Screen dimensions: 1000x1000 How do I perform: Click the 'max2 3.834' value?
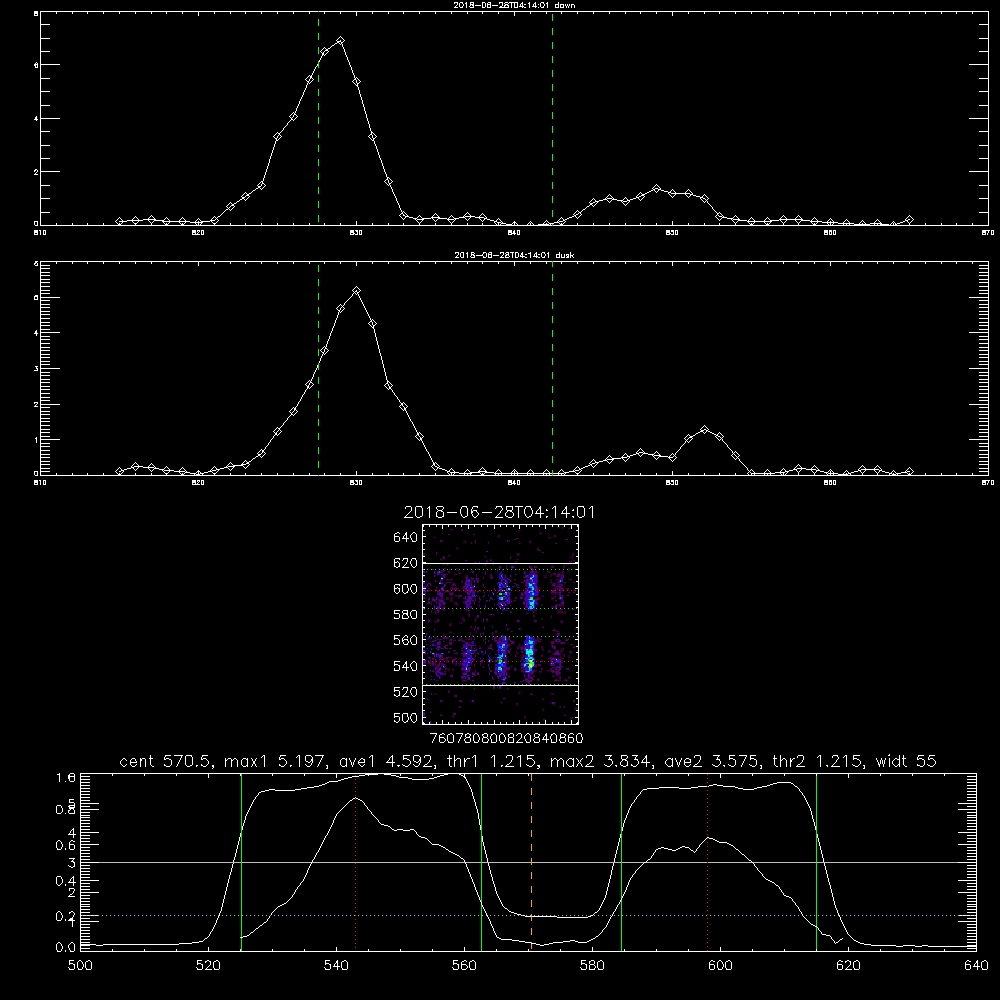[600, 761]
